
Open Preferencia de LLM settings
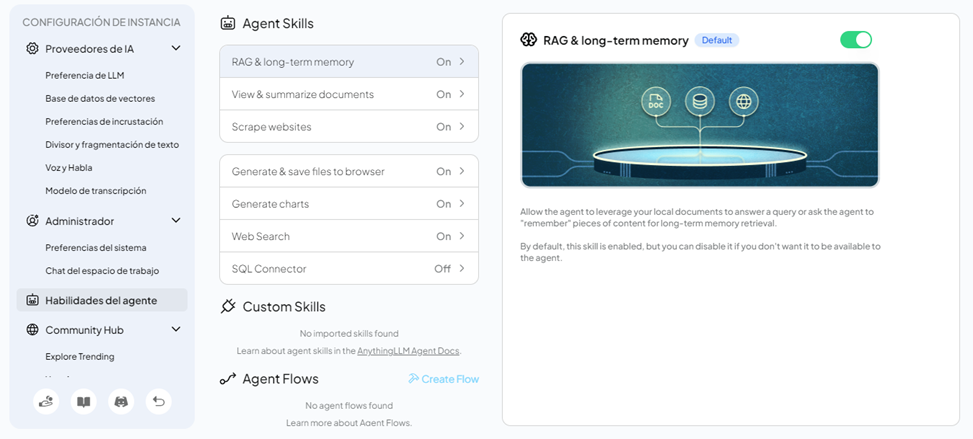point(85,75)
